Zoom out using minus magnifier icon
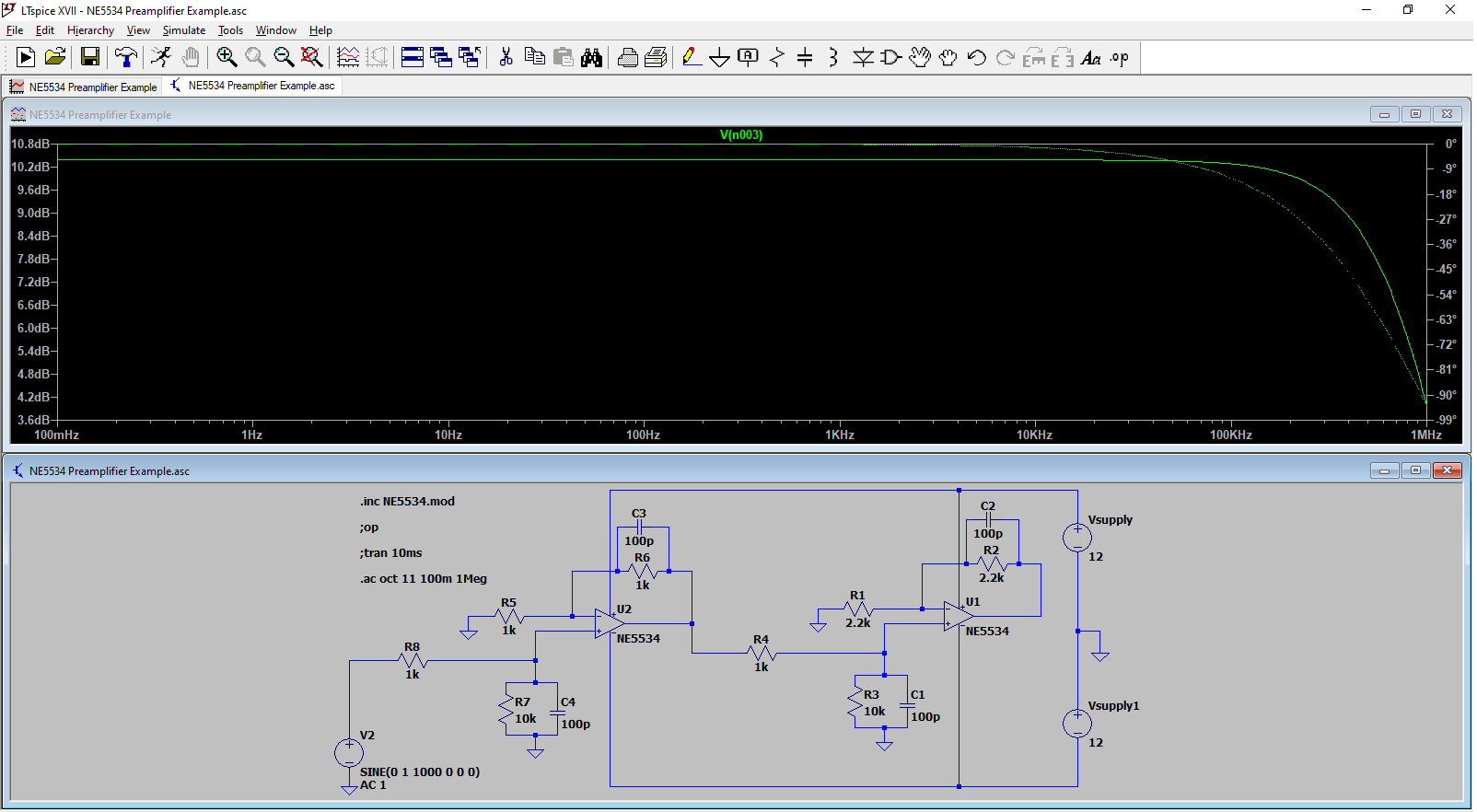Screen dimensions: 1477x812 click(x=284, y=57)
